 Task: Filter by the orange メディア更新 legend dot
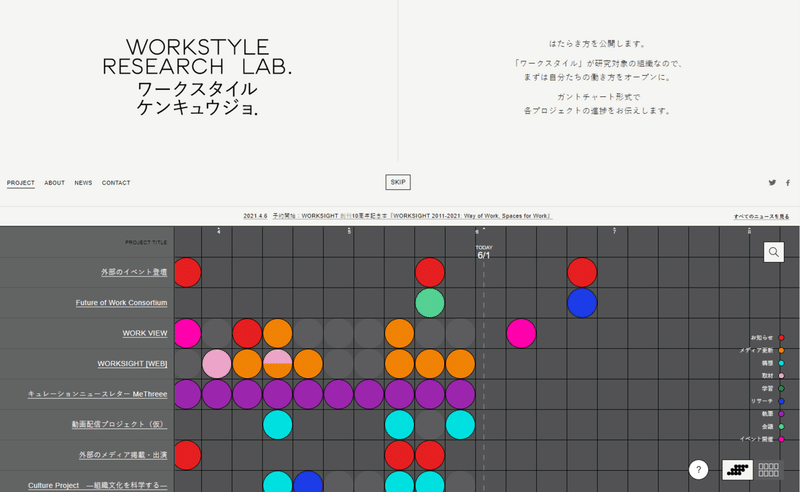(781, 351)
